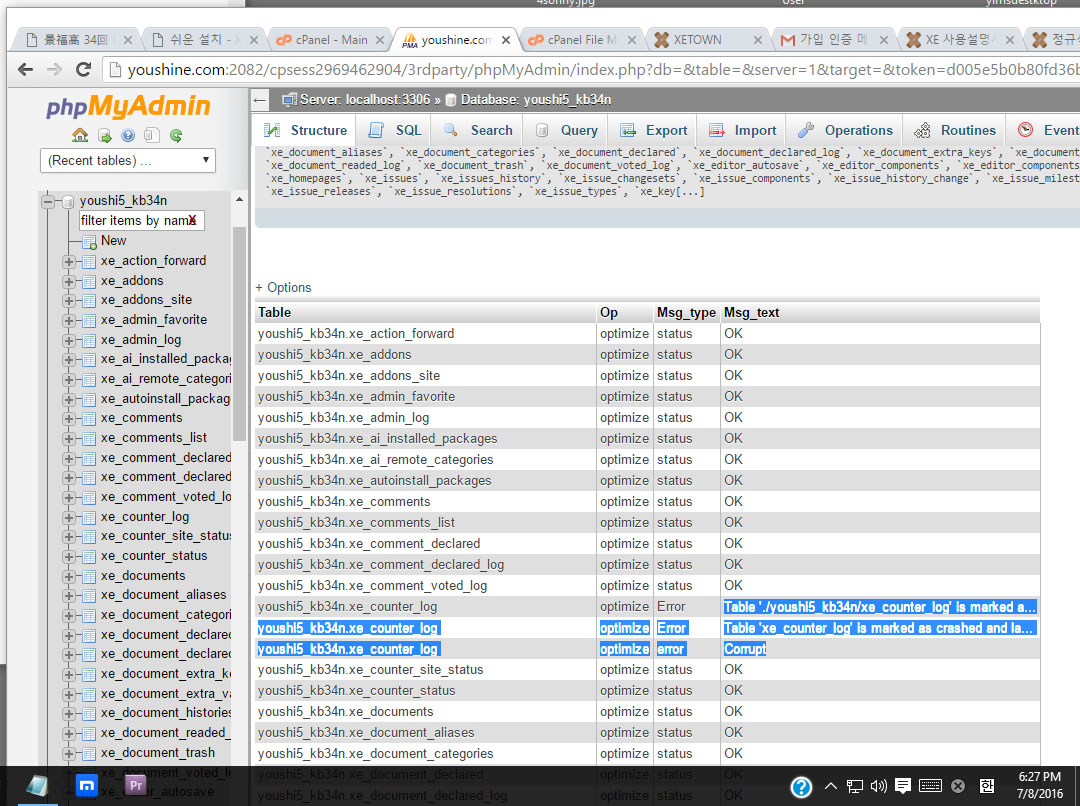Click the collapse navigation arrow beside Server
This screenshot has width=1080, height=806.
261,100
